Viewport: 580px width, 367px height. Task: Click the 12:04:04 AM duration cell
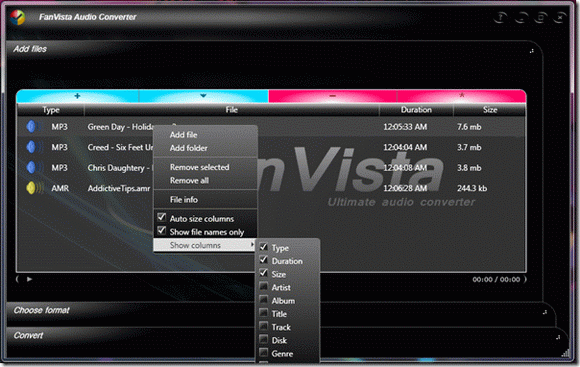pos(405,147)
